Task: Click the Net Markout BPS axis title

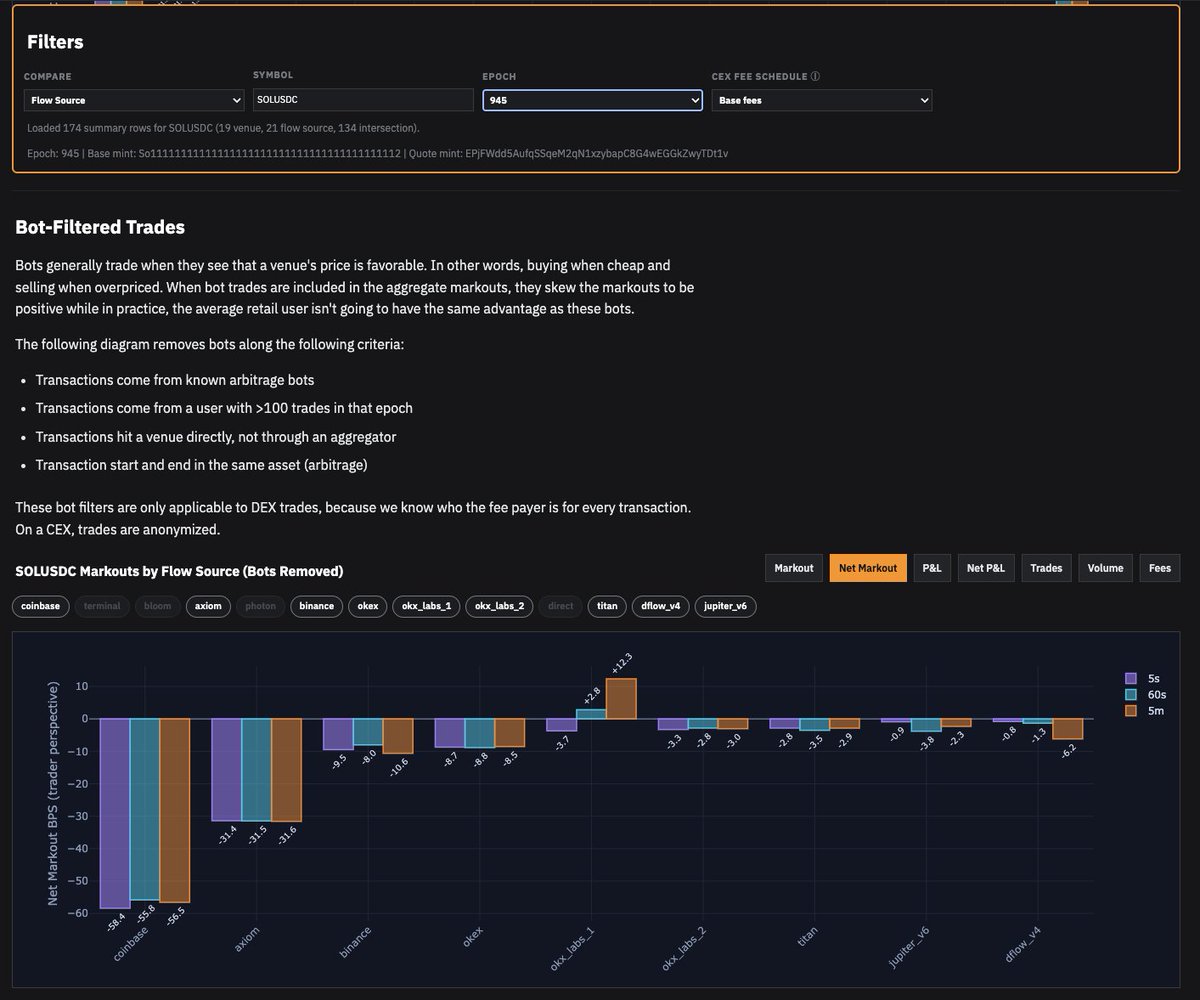Action: pos(53,794)
